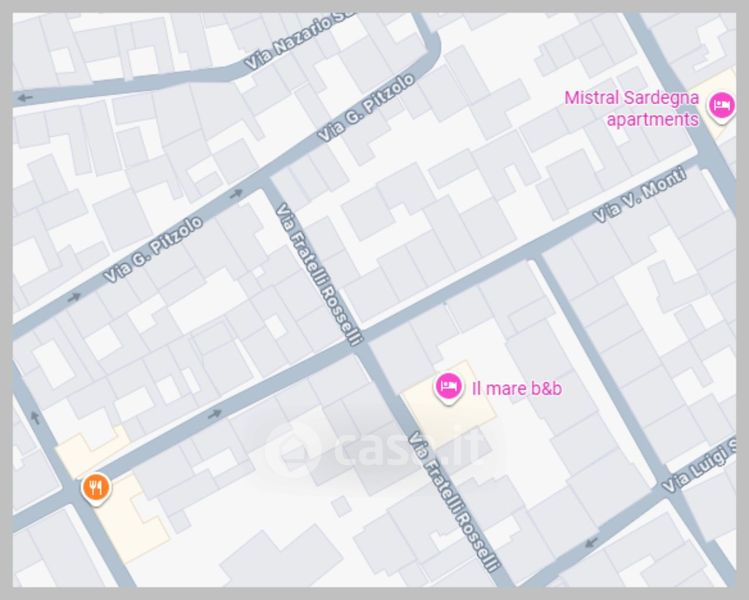Screen dimensions: 749x600
Task: Click the Il mare b&b text label
Action: (x=517, y=388)
